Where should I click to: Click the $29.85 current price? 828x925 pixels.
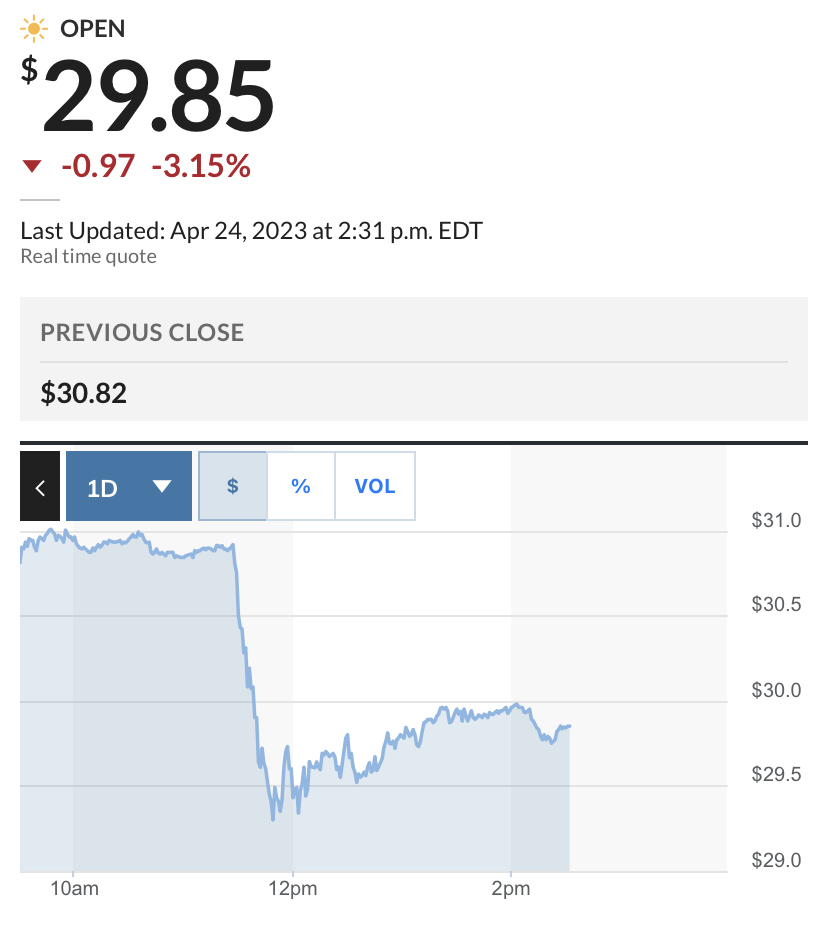[x=148, y=96]
